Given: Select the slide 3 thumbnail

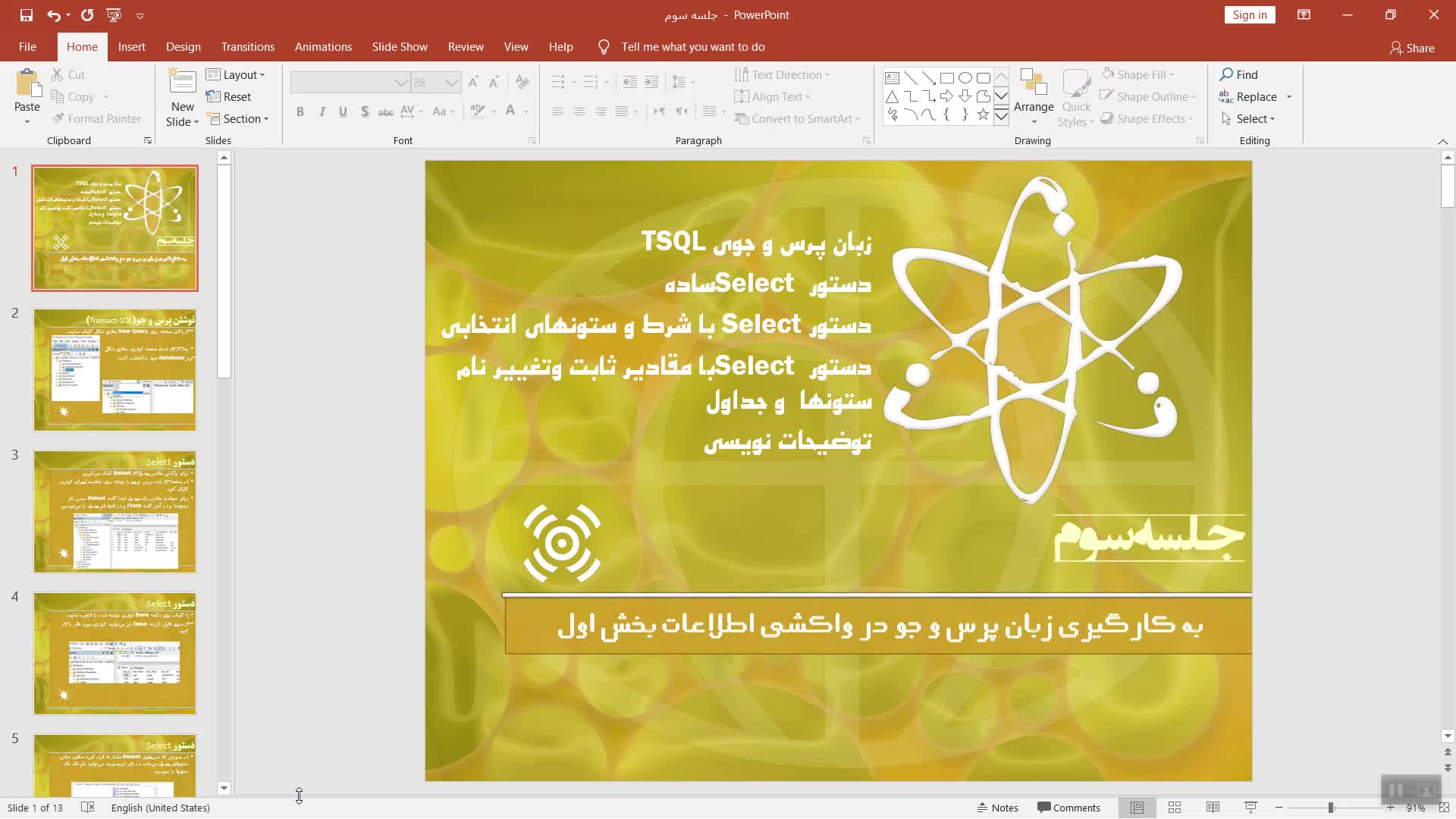Looking at the screenshot, I should point(115,512).
